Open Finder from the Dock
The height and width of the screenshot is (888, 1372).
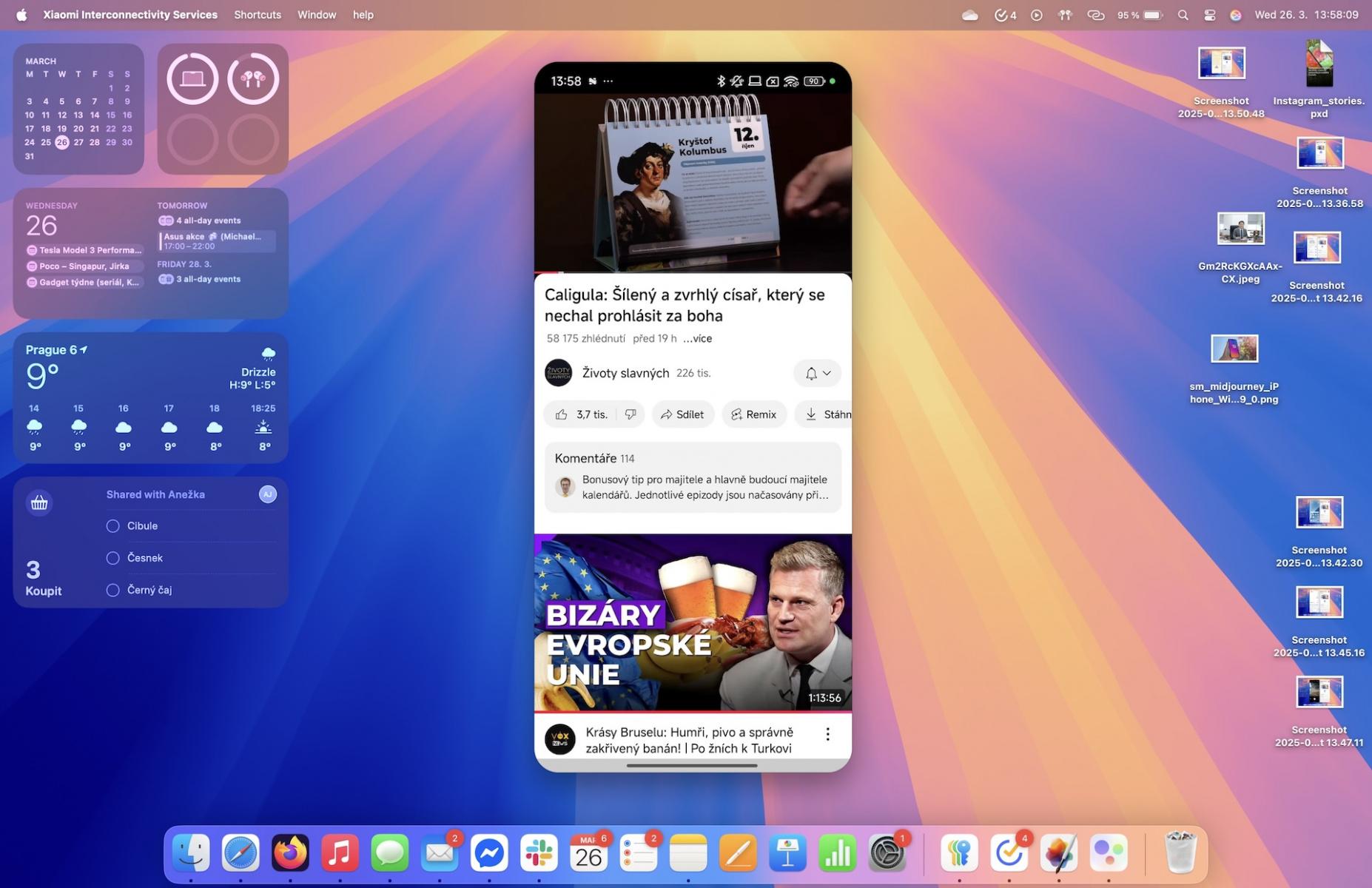click(191, 853)
